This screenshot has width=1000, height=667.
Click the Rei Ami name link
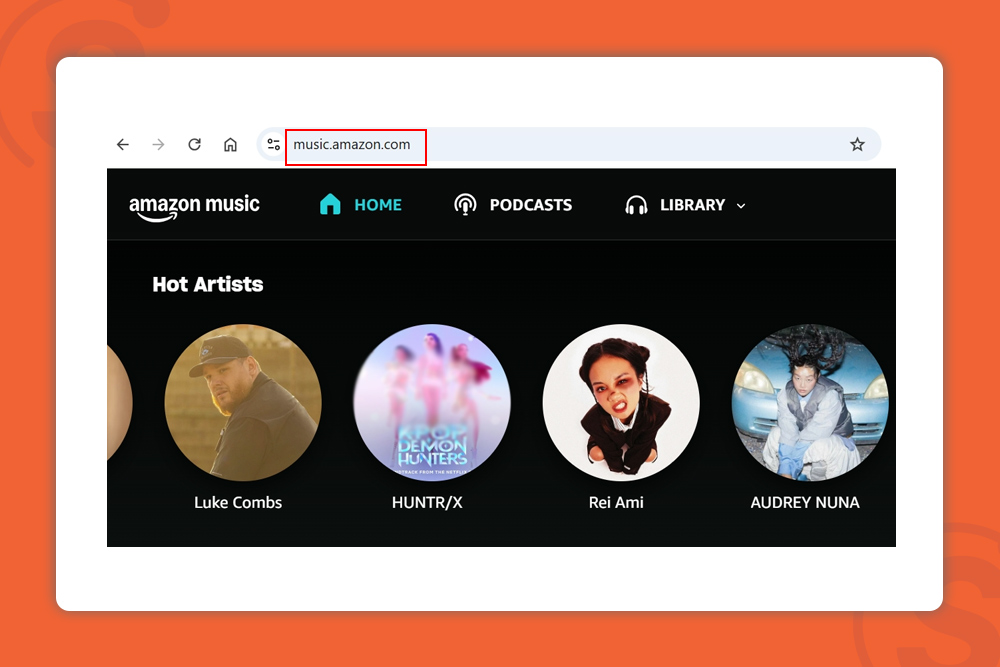coord(616,502)
